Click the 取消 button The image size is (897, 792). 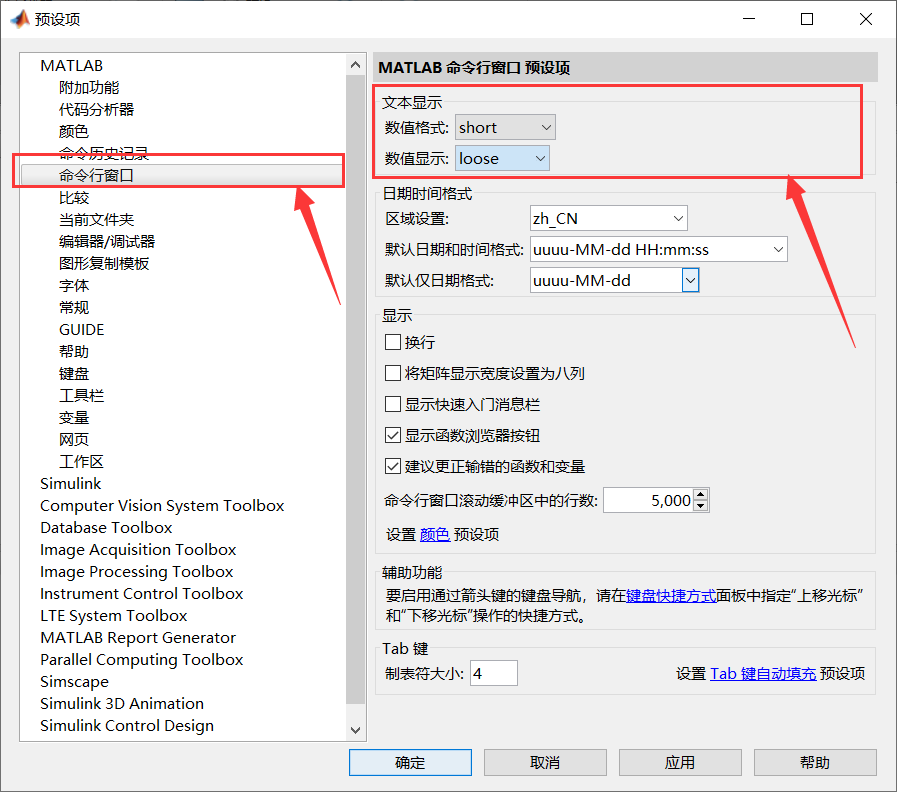tap(545, 762)
